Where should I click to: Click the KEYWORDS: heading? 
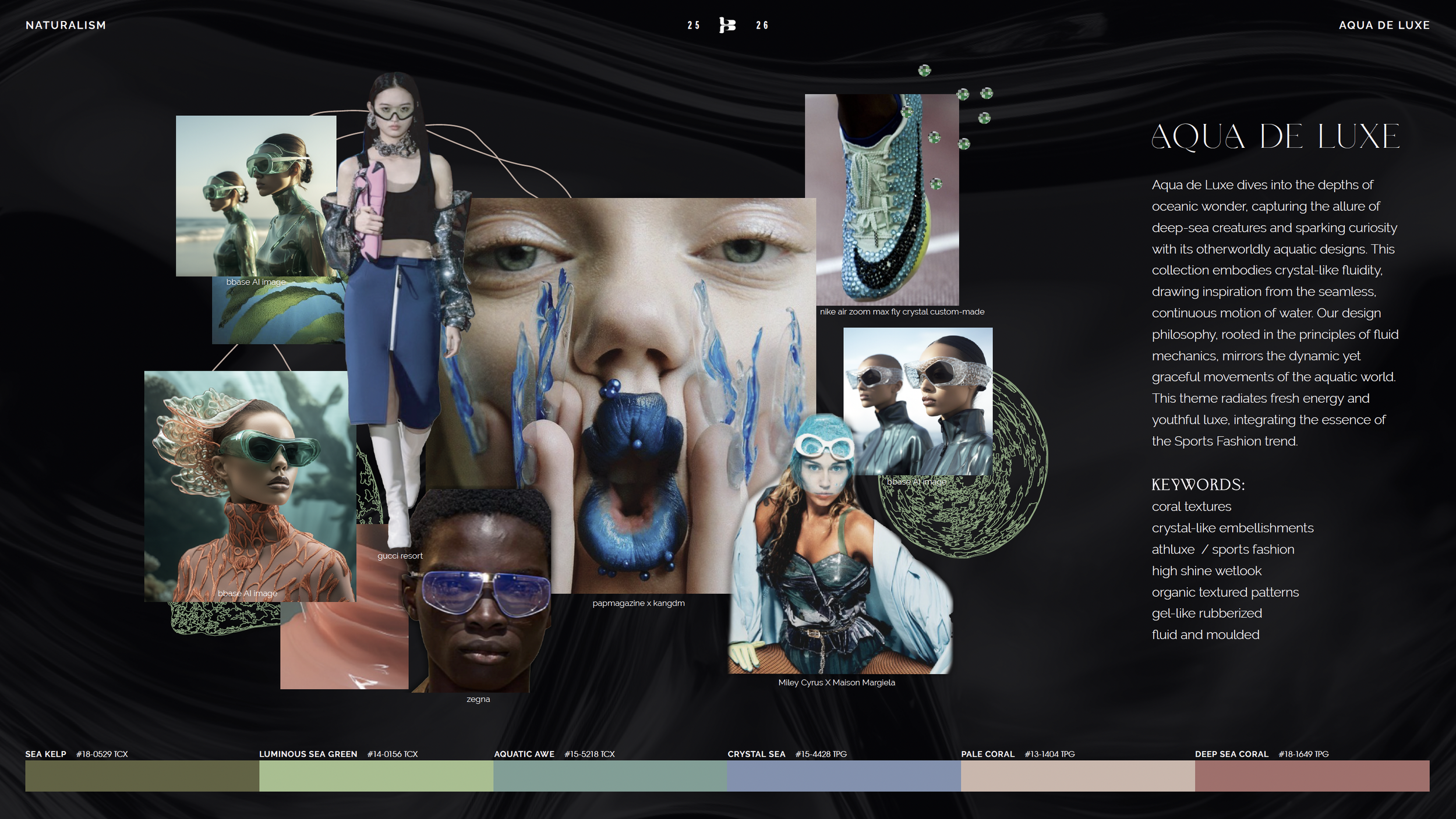pos(1198,484)
